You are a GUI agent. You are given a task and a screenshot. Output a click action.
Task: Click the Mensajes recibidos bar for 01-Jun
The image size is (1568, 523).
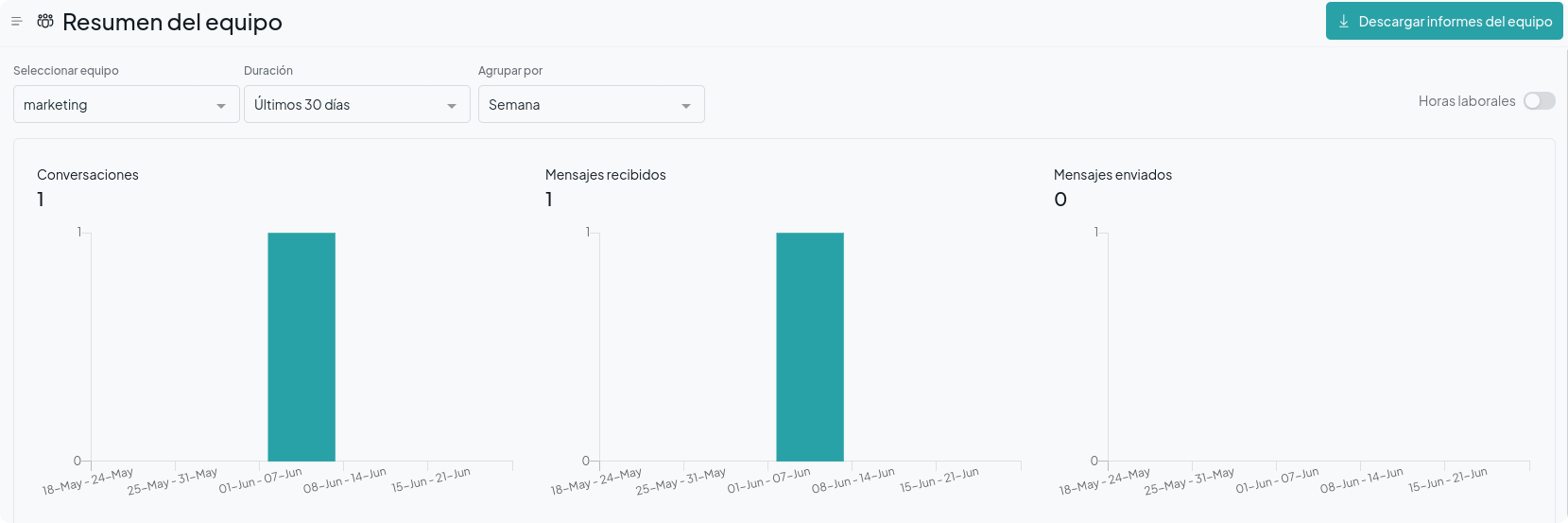[x=810, y=347]
